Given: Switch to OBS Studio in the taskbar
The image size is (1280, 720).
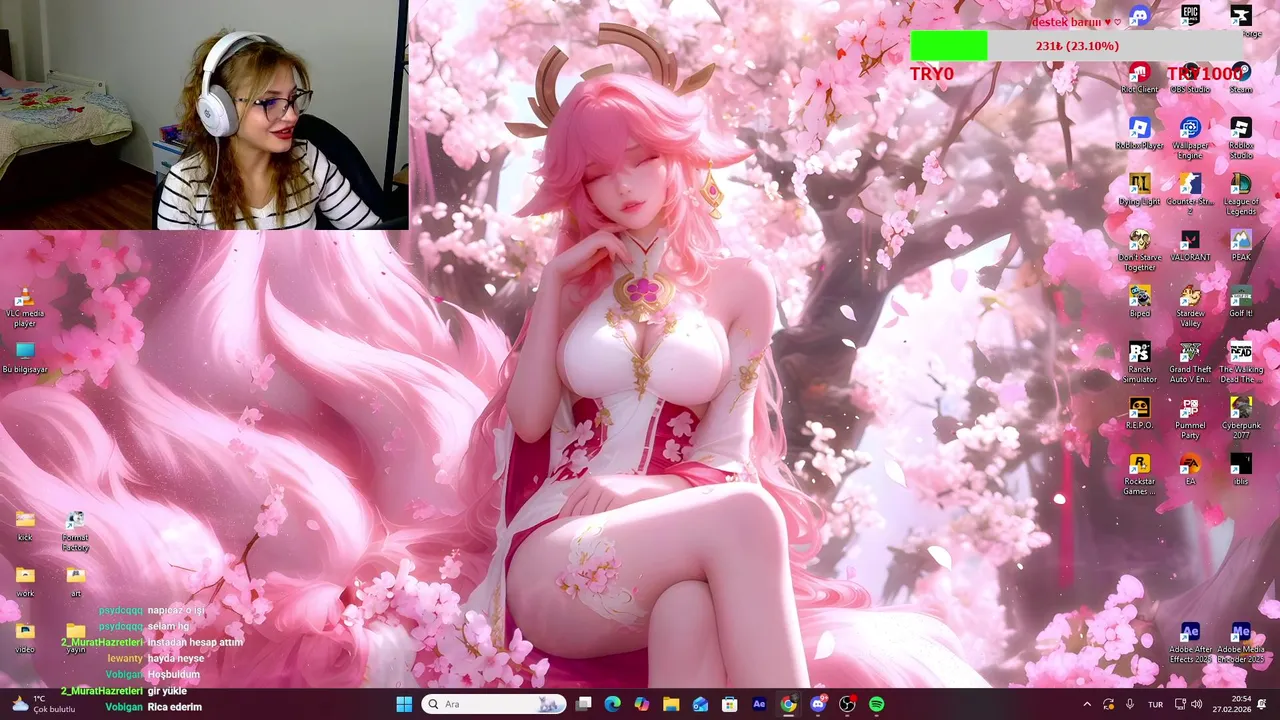Looking at the screenshot, I should (x=847, y=704).
